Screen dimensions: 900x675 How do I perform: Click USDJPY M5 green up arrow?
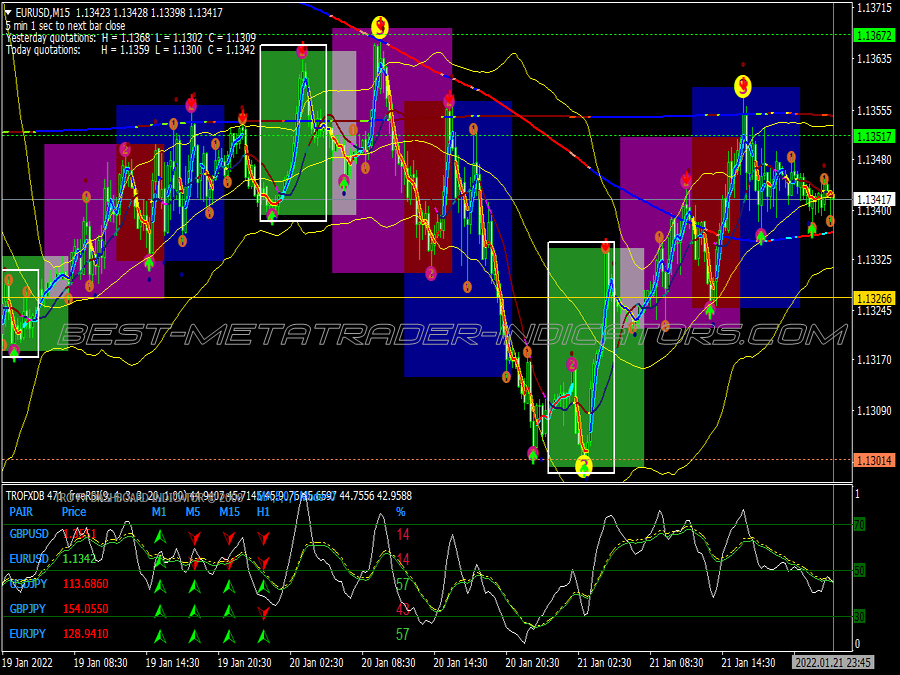195,587
